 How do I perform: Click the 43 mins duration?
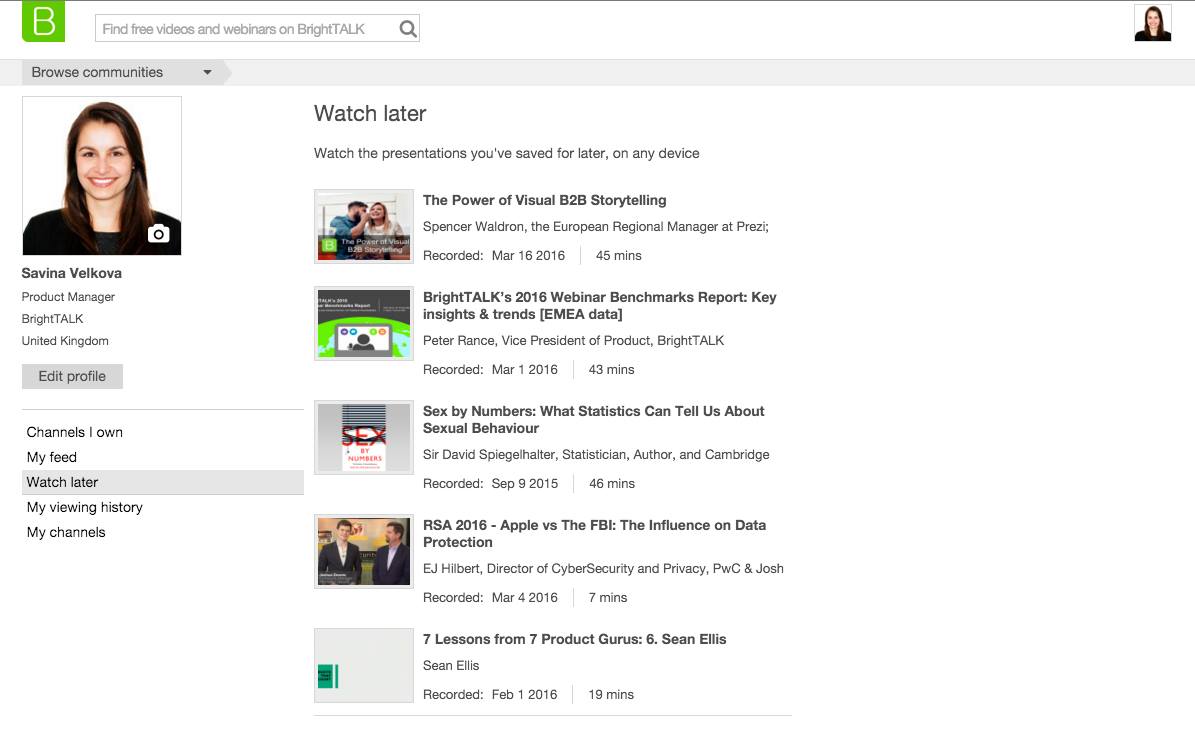[611, 370]
